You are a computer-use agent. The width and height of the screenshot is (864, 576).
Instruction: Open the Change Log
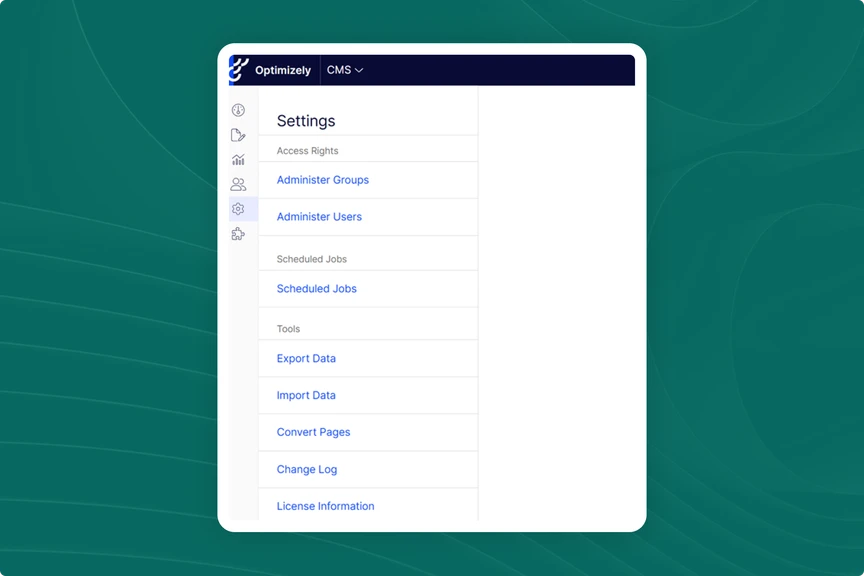point(307,470)
